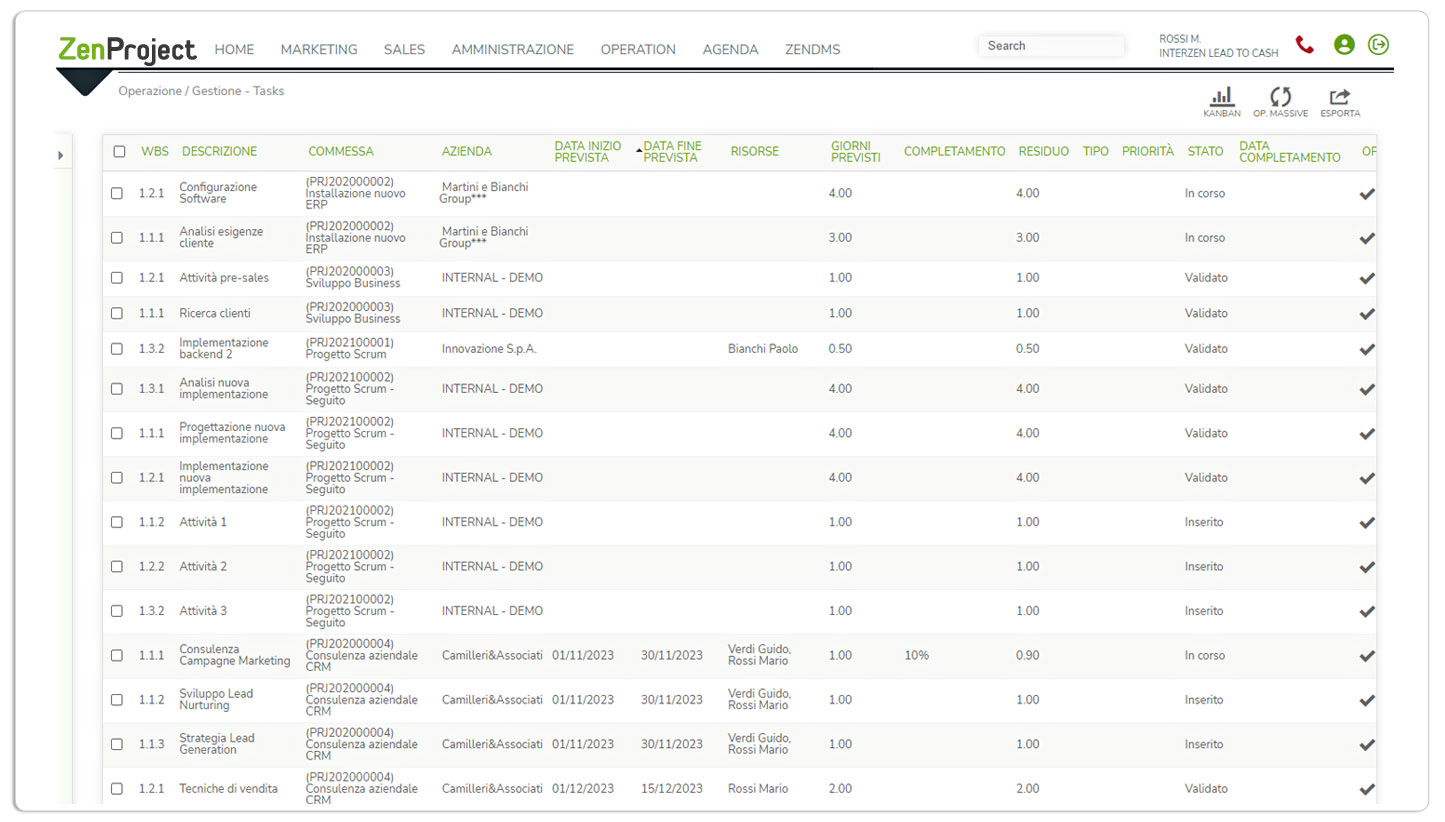The image size is (1445, 822).
Task: Sort by WBS column header
Action: point(155,152)
